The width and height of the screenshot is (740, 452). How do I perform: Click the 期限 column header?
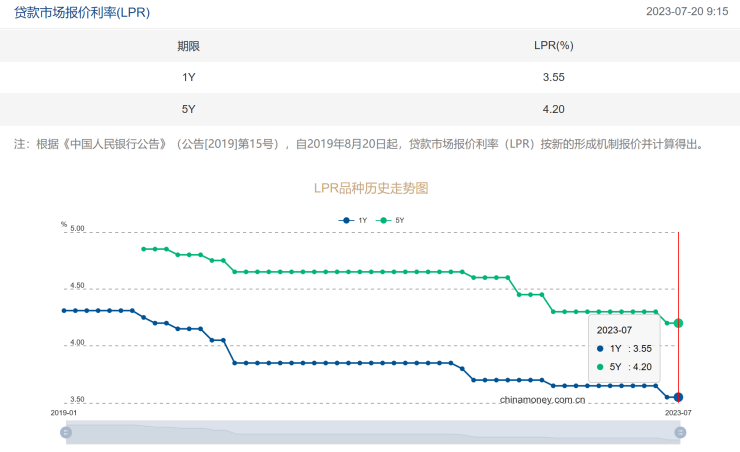coord(188,46)
